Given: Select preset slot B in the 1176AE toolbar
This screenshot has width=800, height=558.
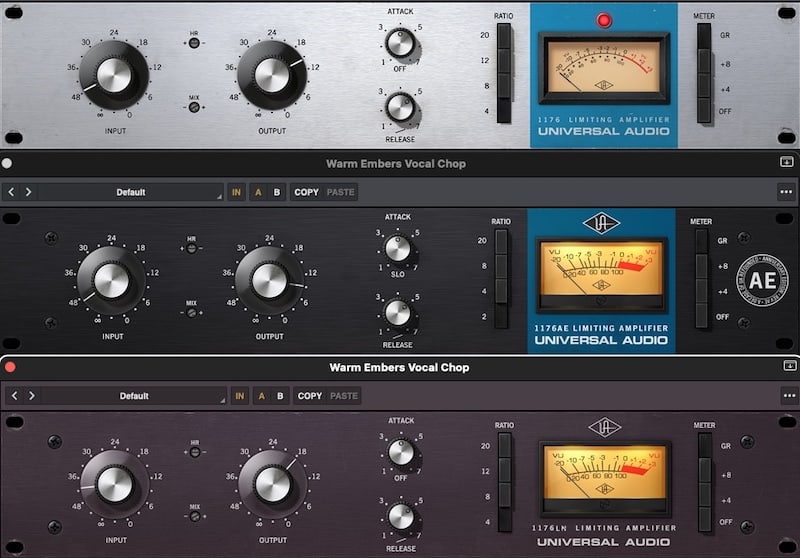Looking at the screenshot, I should [x=277, y=192].
